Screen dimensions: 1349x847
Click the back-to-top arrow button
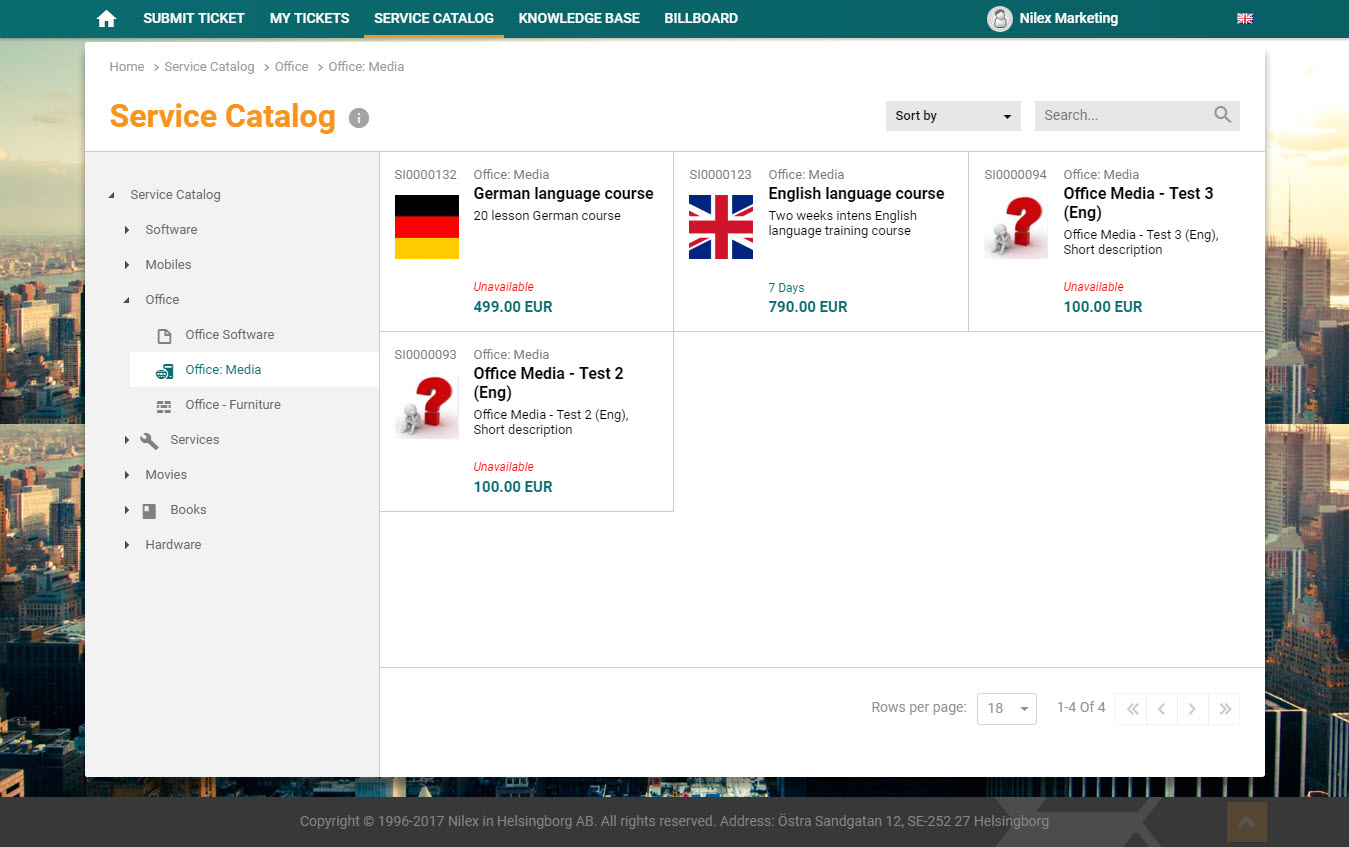coord(1247,822)
